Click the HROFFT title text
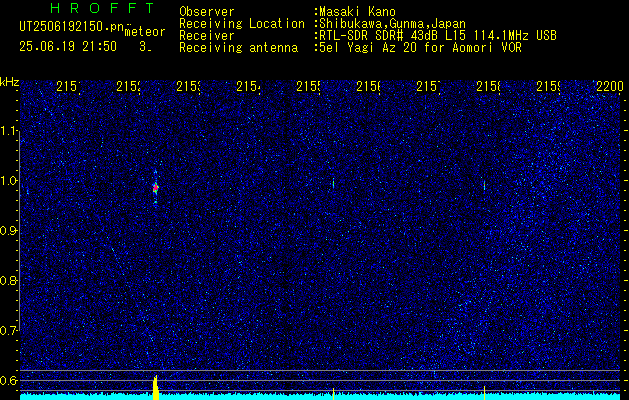This screenshot has height=400, width=629. pyautogui.click(x=103, y=8)
